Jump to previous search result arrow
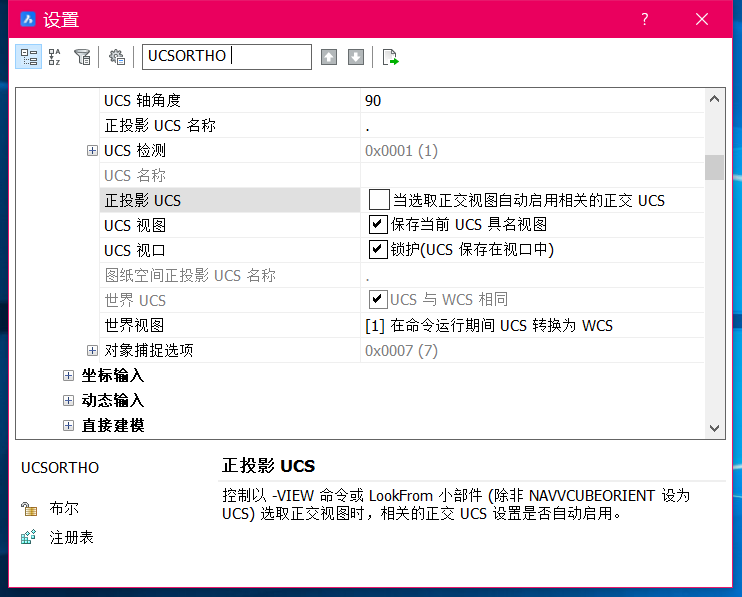This screenshot has width=742, height=597. pyautogui.click(x=329, y=57)
